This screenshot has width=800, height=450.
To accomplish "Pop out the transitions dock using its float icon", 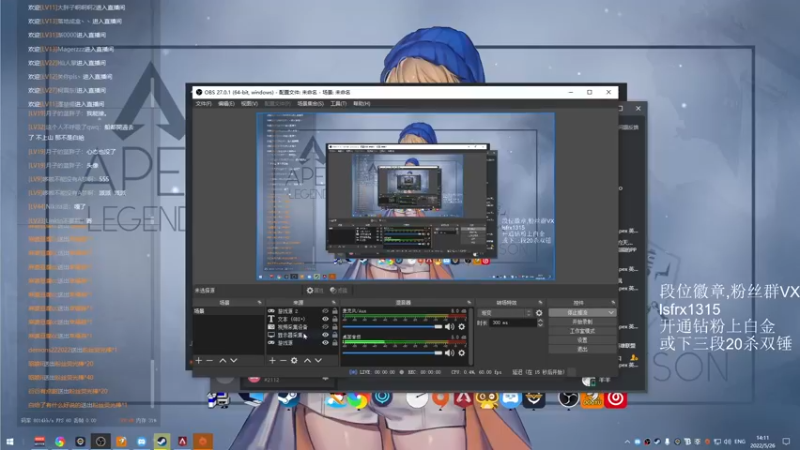I will click(540, 303).
